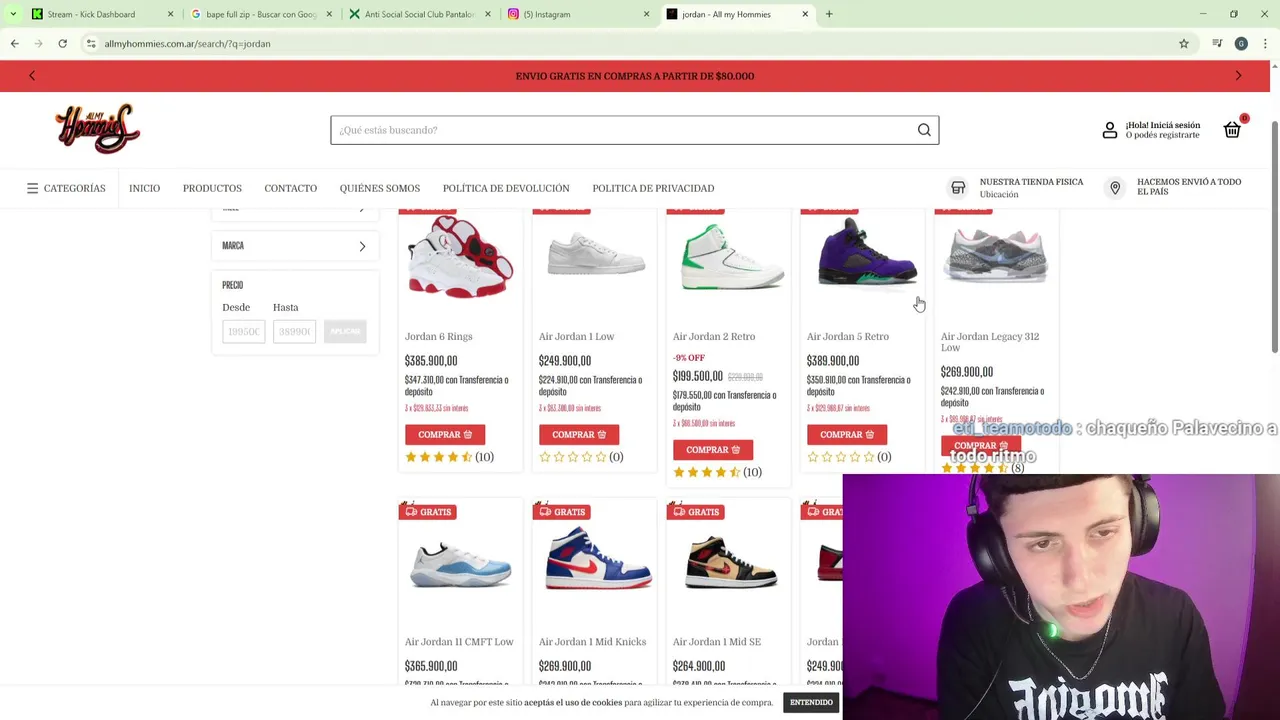Open Quiénes Somos page
This screenshot has height=720, width=1280.
point(379,188)
